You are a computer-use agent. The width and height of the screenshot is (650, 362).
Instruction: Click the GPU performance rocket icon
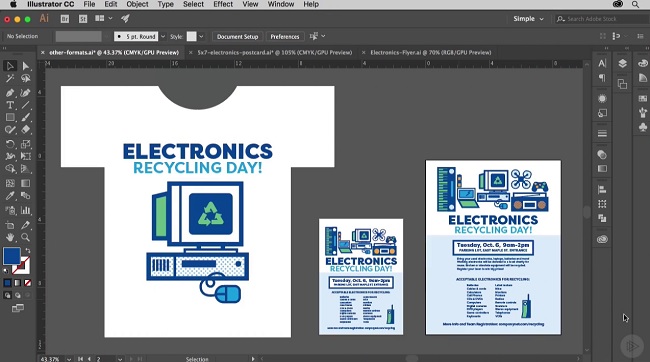click(x=125, y=18)
